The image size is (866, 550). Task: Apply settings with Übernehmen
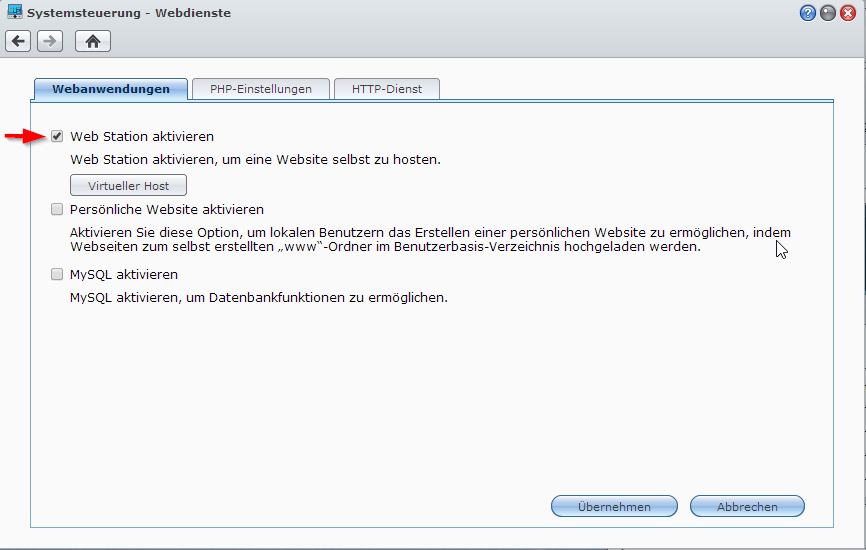(x=614, y=507)
